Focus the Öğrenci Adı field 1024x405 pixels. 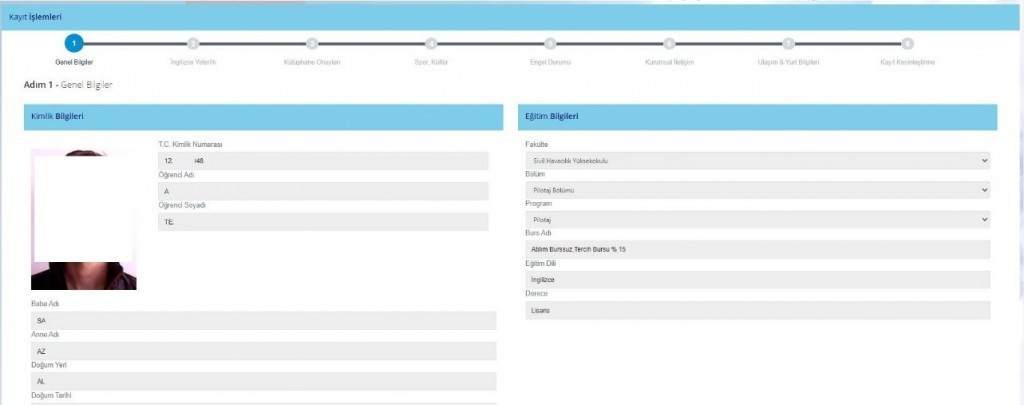tap(323, 191)
